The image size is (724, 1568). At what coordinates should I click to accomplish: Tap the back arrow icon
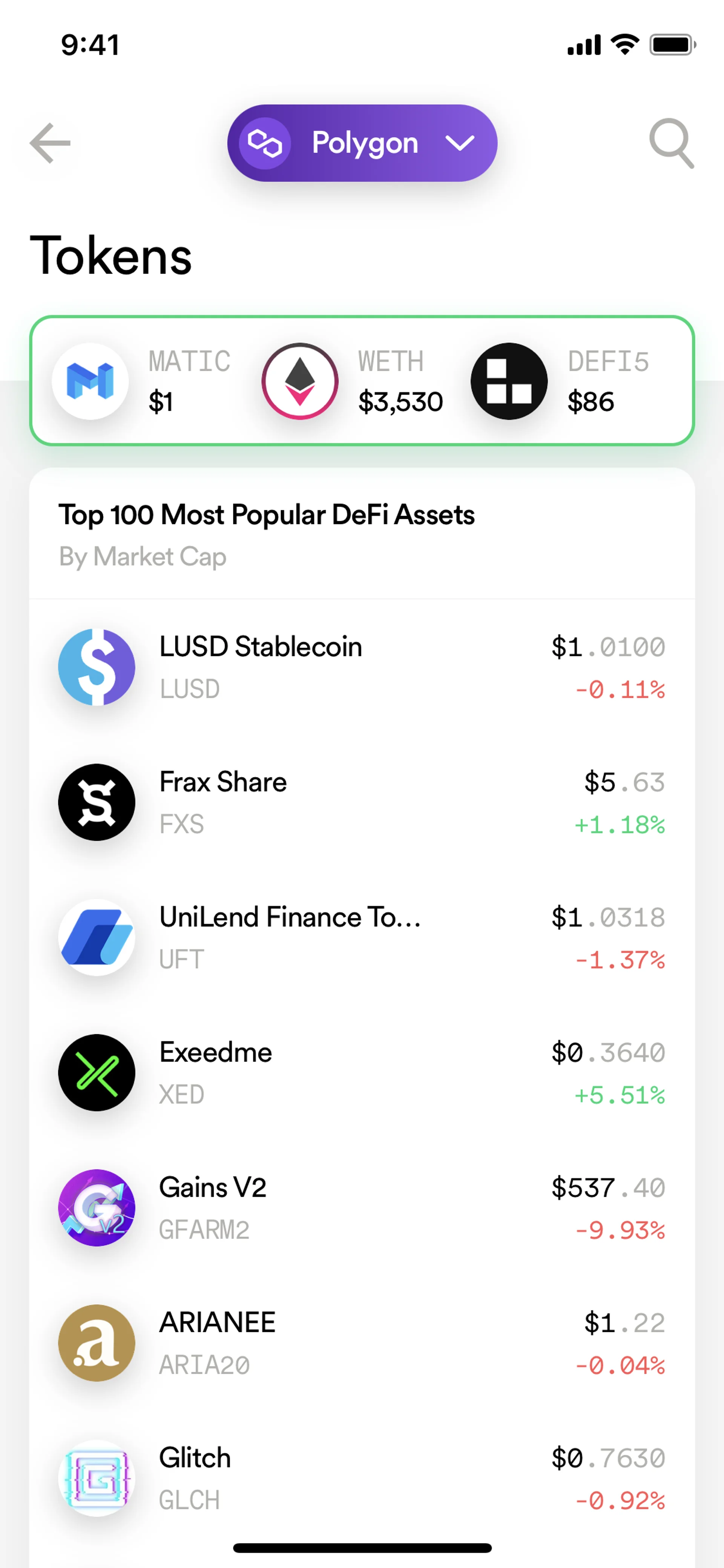50,143
